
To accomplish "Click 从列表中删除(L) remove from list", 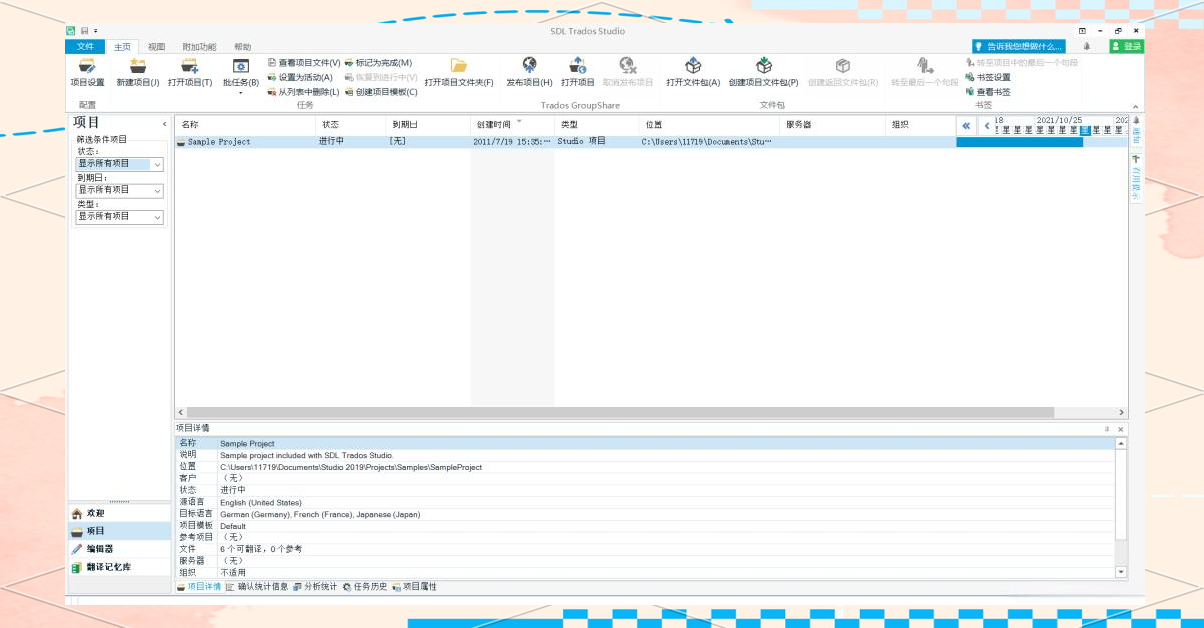I will click(303, 92).
